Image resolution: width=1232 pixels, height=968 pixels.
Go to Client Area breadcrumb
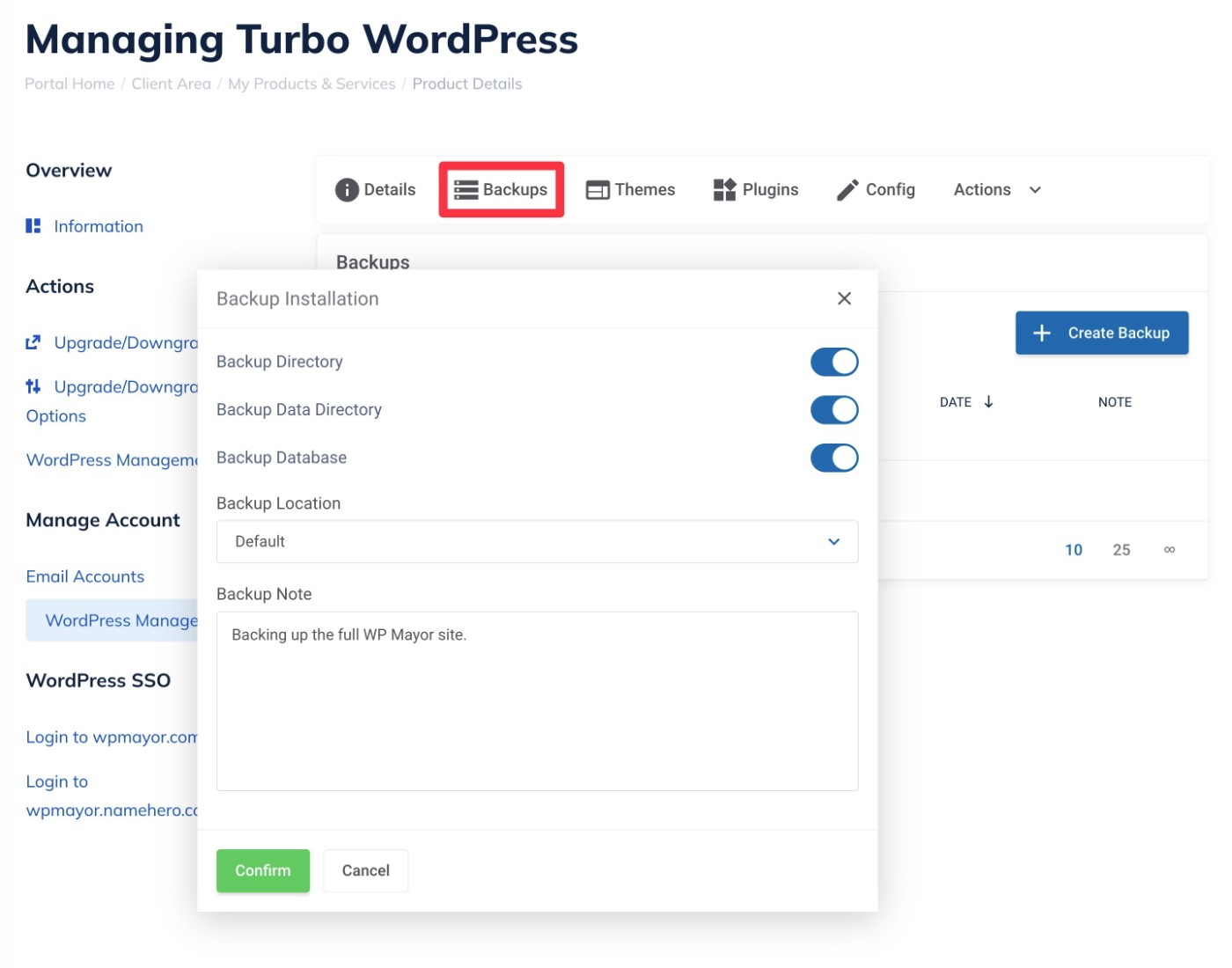pos(172,84)
